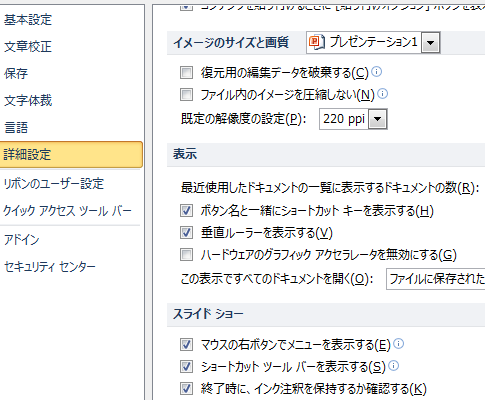The height and width of the screenshot is (410, 485).
Task: Choose the 言語 category
Action: click(16, 128)
